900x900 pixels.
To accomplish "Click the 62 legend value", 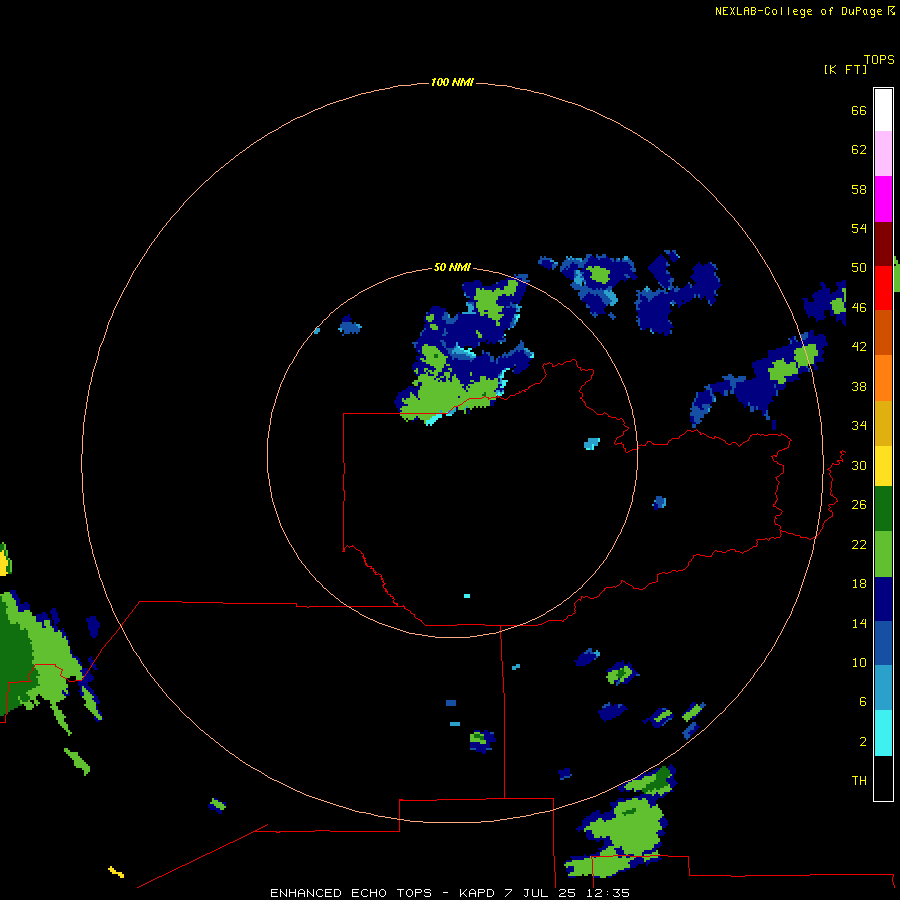I will (x=859, y=150).
